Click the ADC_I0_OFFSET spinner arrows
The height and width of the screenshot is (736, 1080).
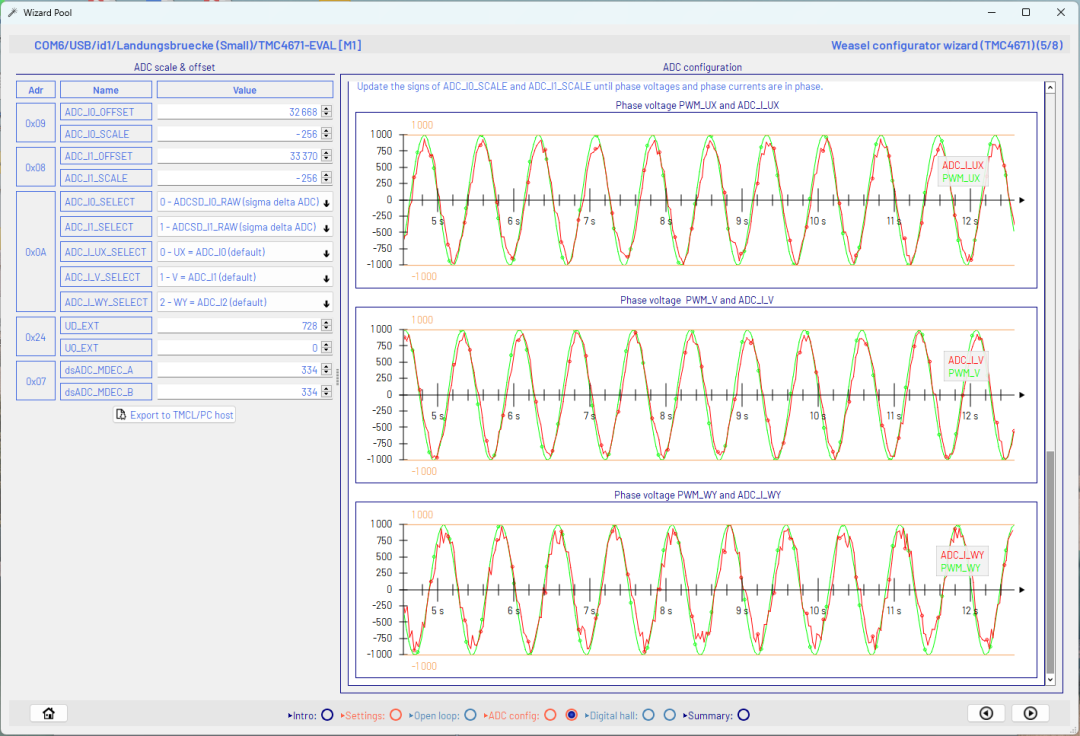326,112
